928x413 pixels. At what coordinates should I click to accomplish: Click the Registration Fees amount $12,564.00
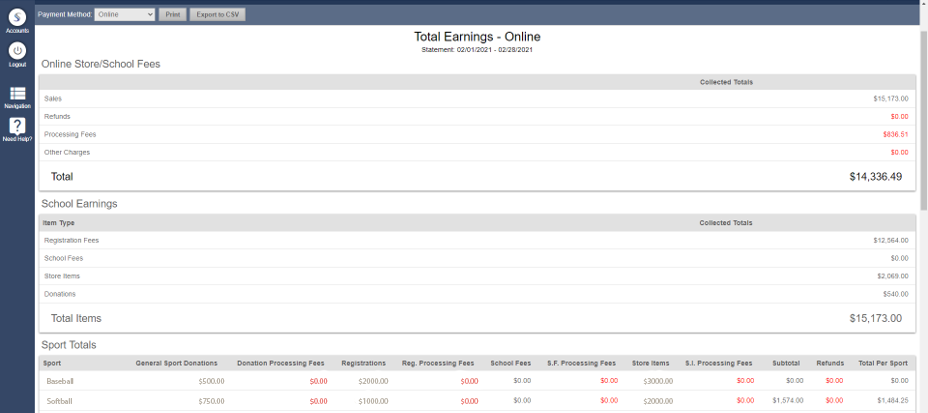click(891, 240)
